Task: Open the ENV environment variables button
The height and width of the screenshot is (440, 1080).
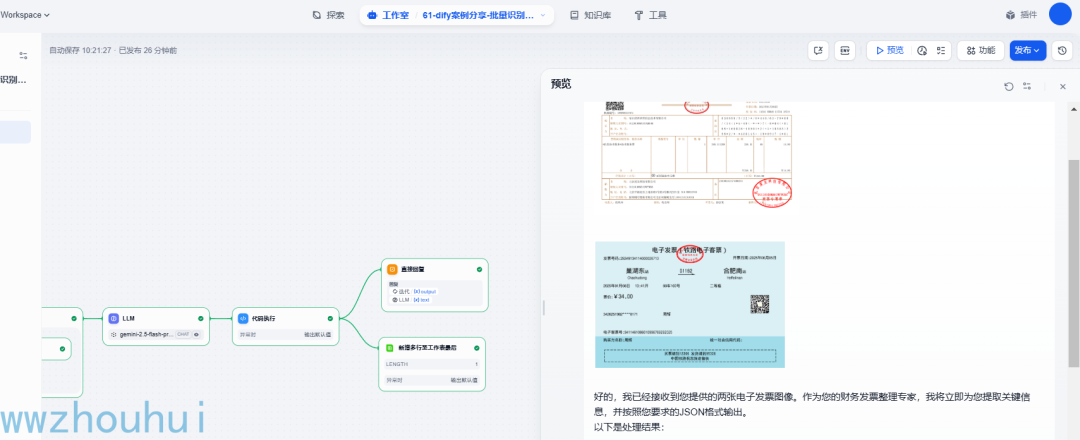Action: pyautogui.click(x=845, y=50)
